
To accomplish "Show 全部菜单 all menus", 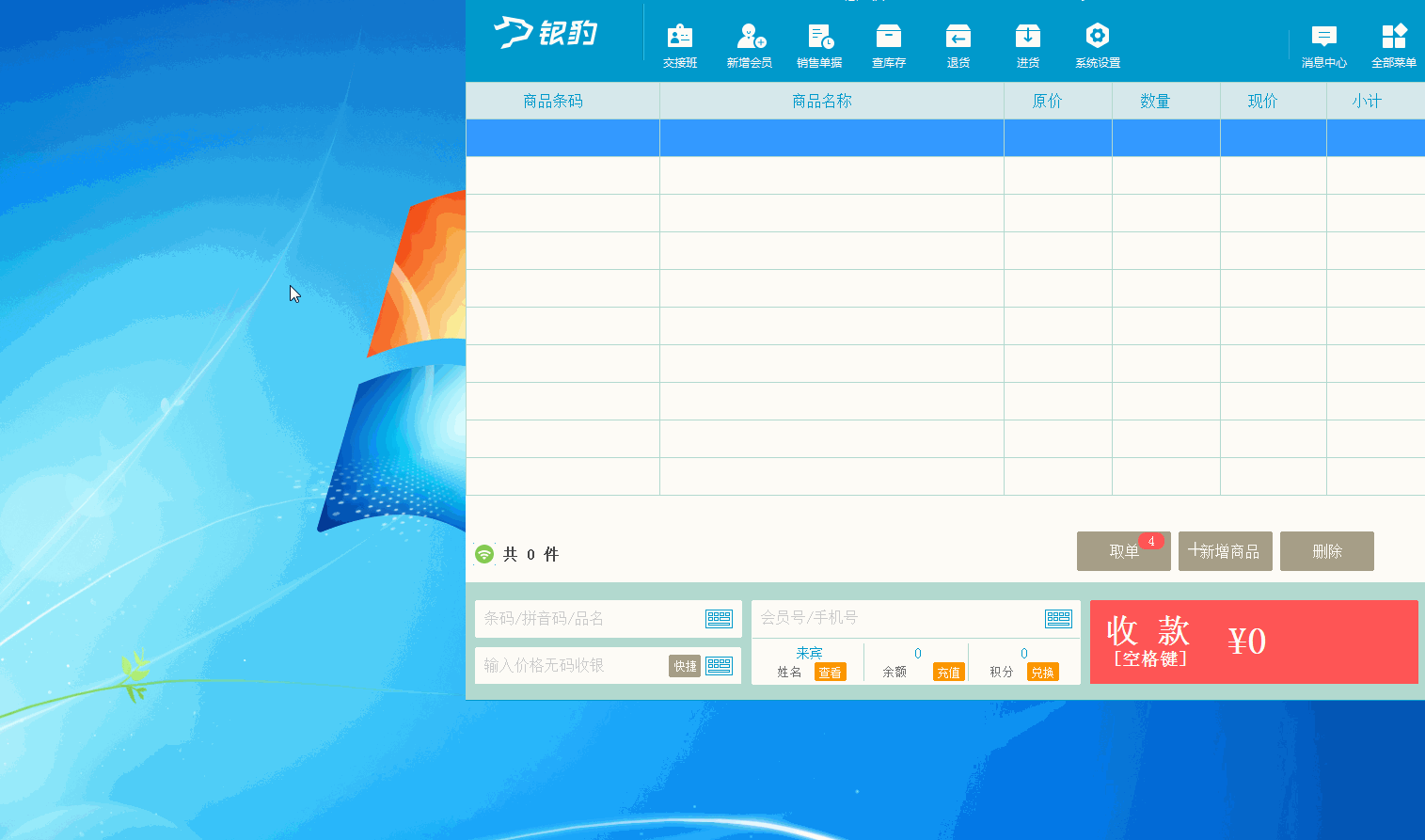I will pos(1393,45).
